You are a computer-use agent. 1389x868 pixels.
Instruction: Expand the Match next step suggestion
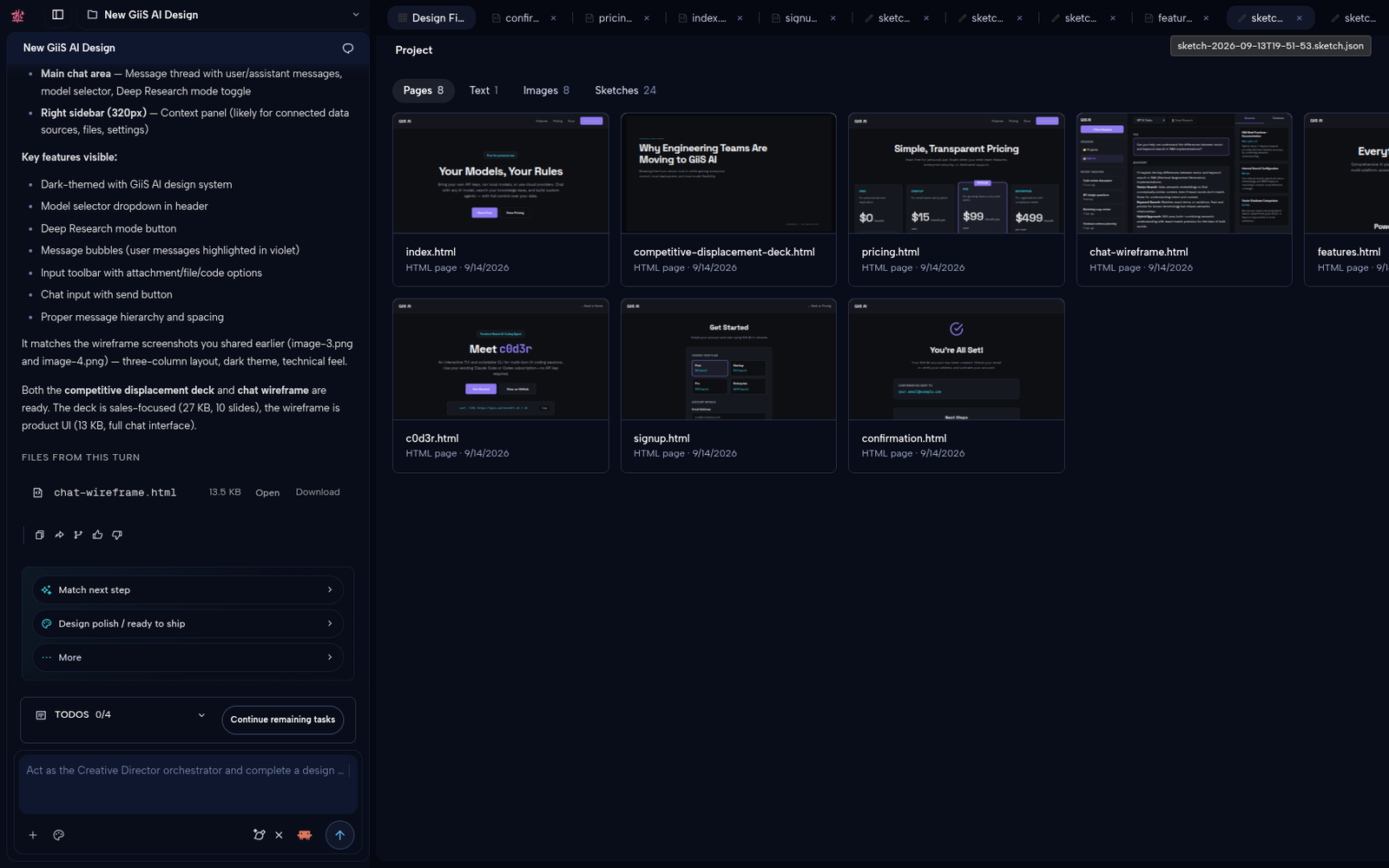188,590
